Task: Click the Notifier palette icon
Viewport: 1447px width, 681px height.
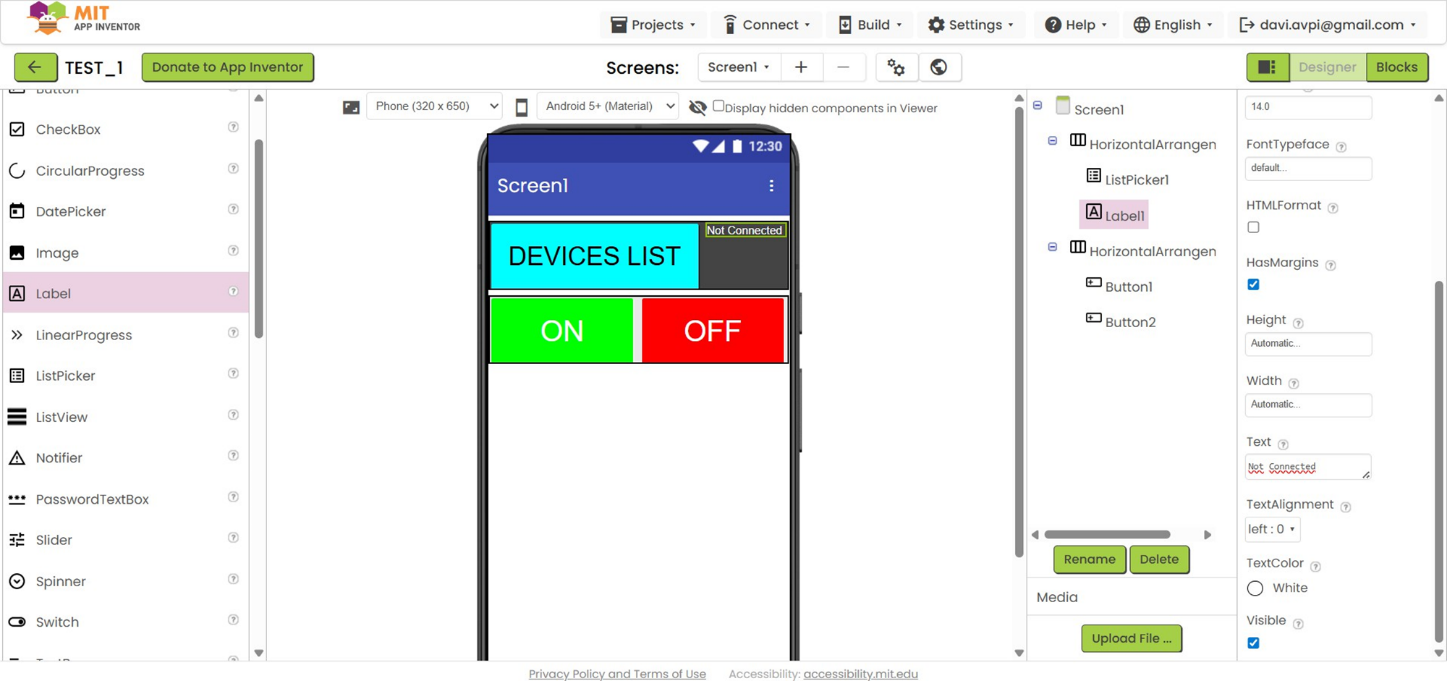Action: point(17,458)
